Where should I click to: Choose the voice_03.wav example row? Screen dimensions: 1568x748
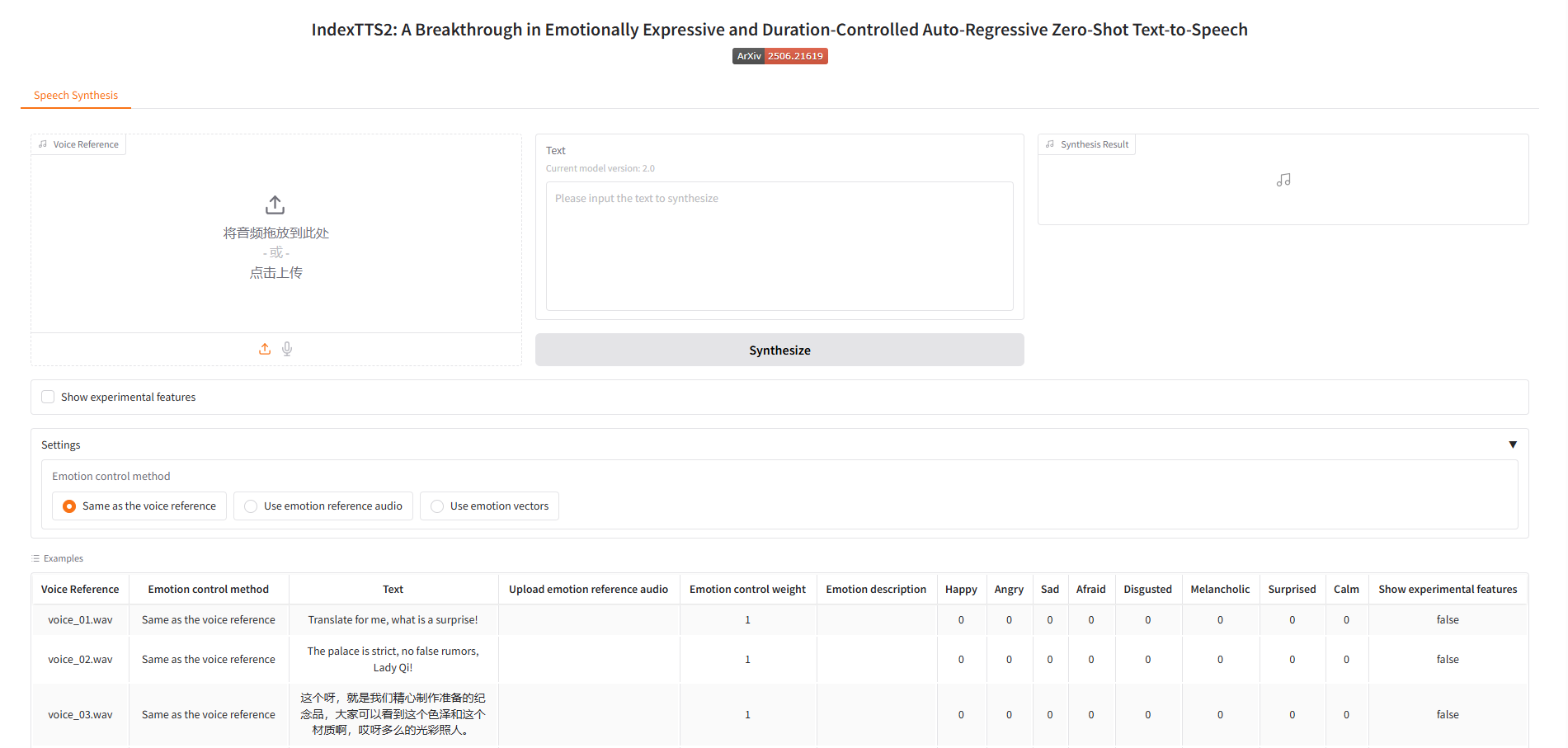tap(80, 715)
